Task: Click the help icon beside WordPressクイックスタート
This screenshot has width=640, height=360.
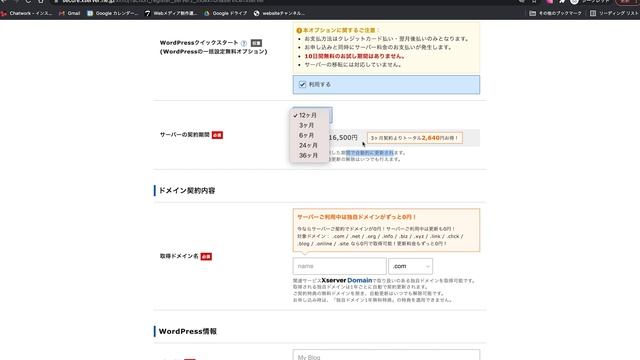Action: [x=244, y=43]
